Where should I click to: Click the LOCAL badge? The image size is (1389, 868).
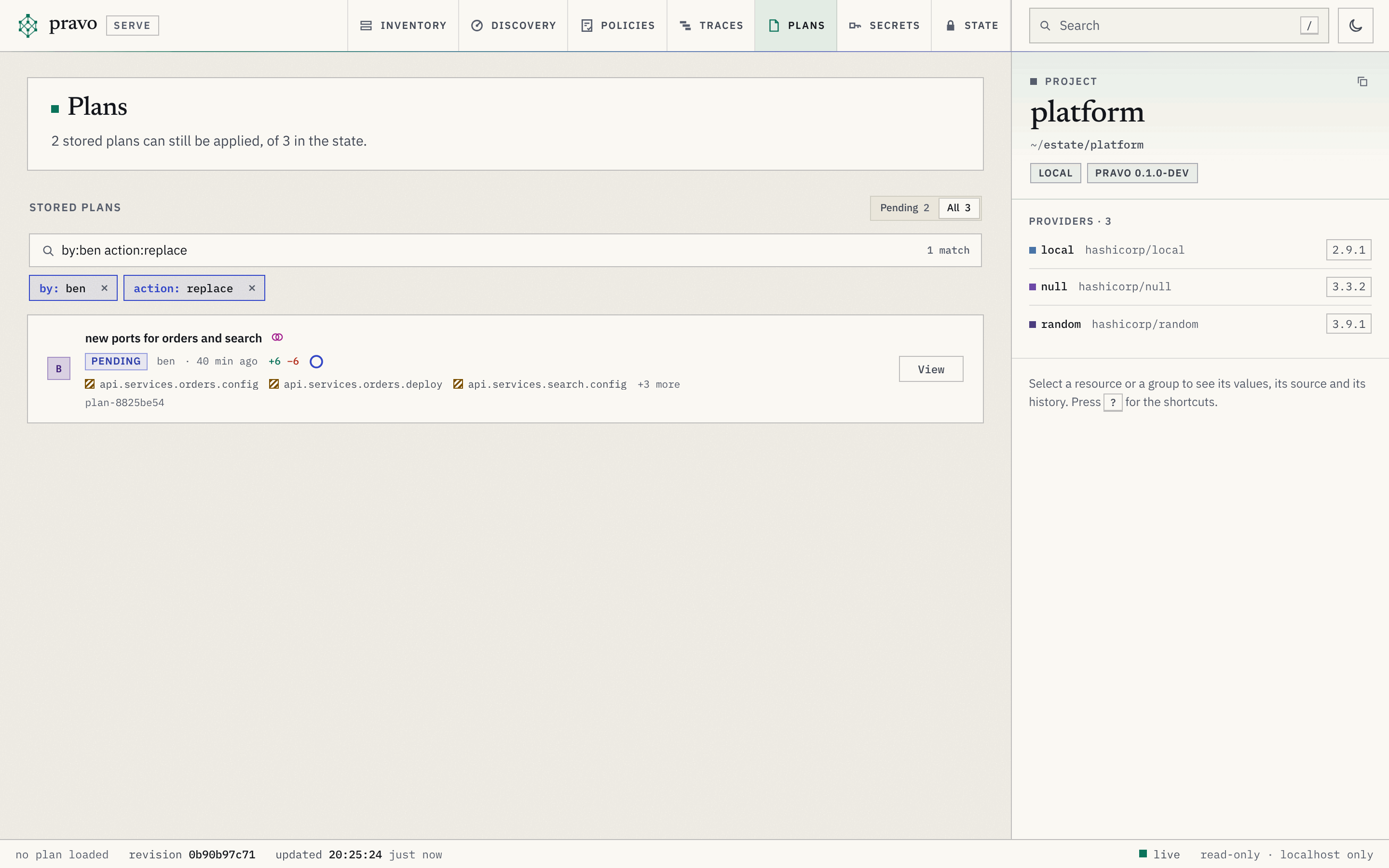[1055, 173]
